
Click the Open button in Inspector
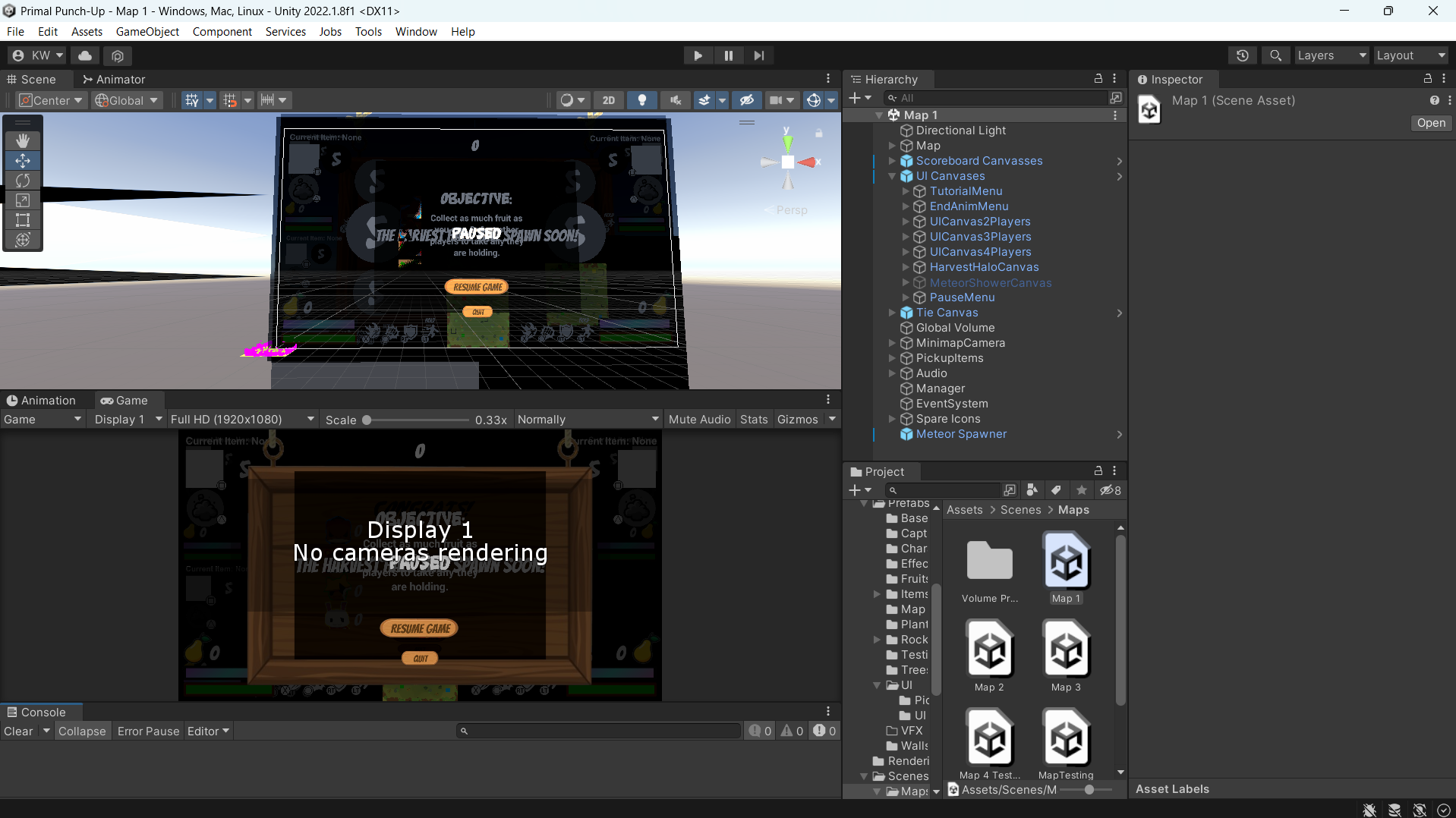click(1430, 123)
